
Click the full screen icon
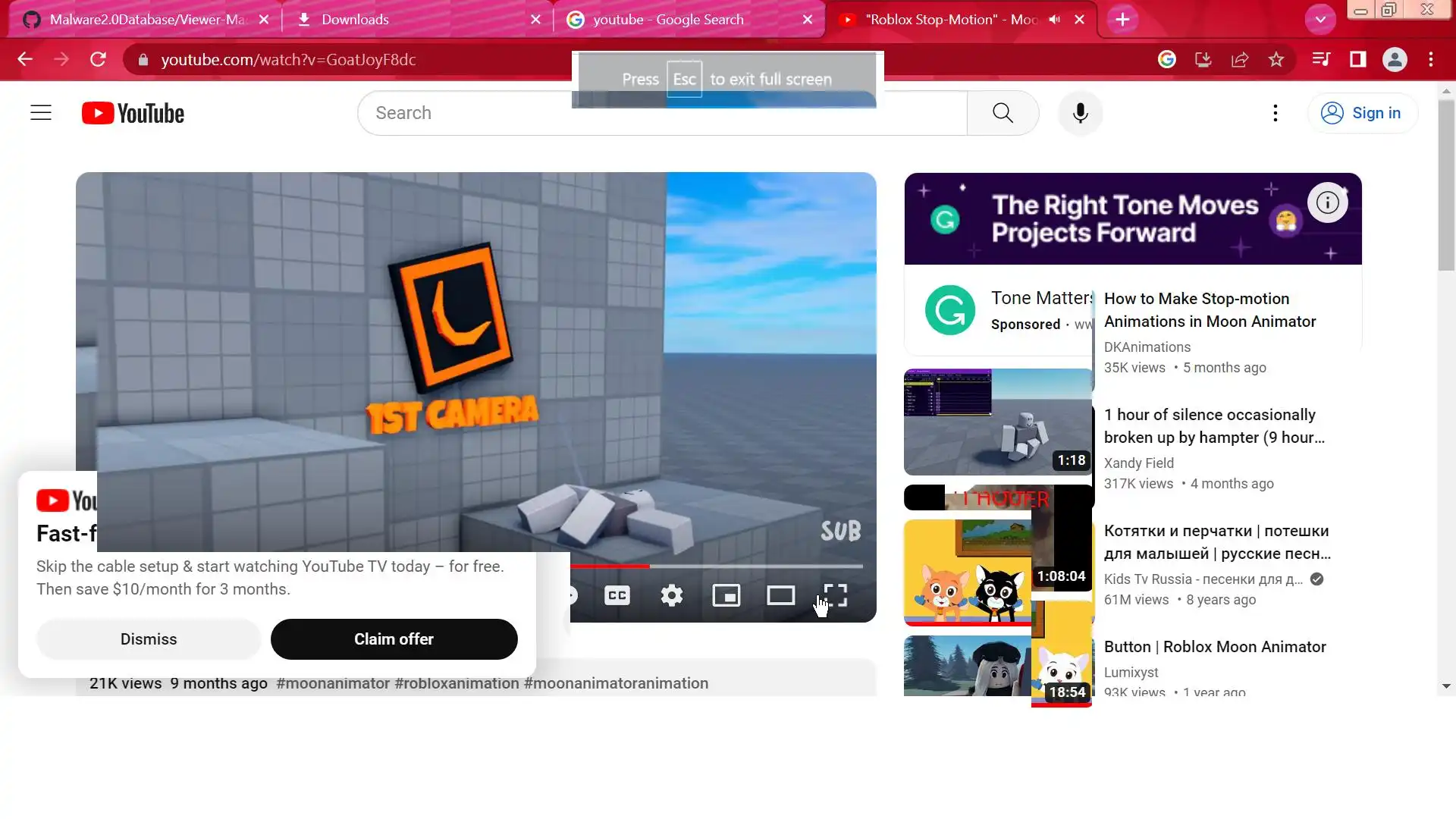(x=835, y=595)
